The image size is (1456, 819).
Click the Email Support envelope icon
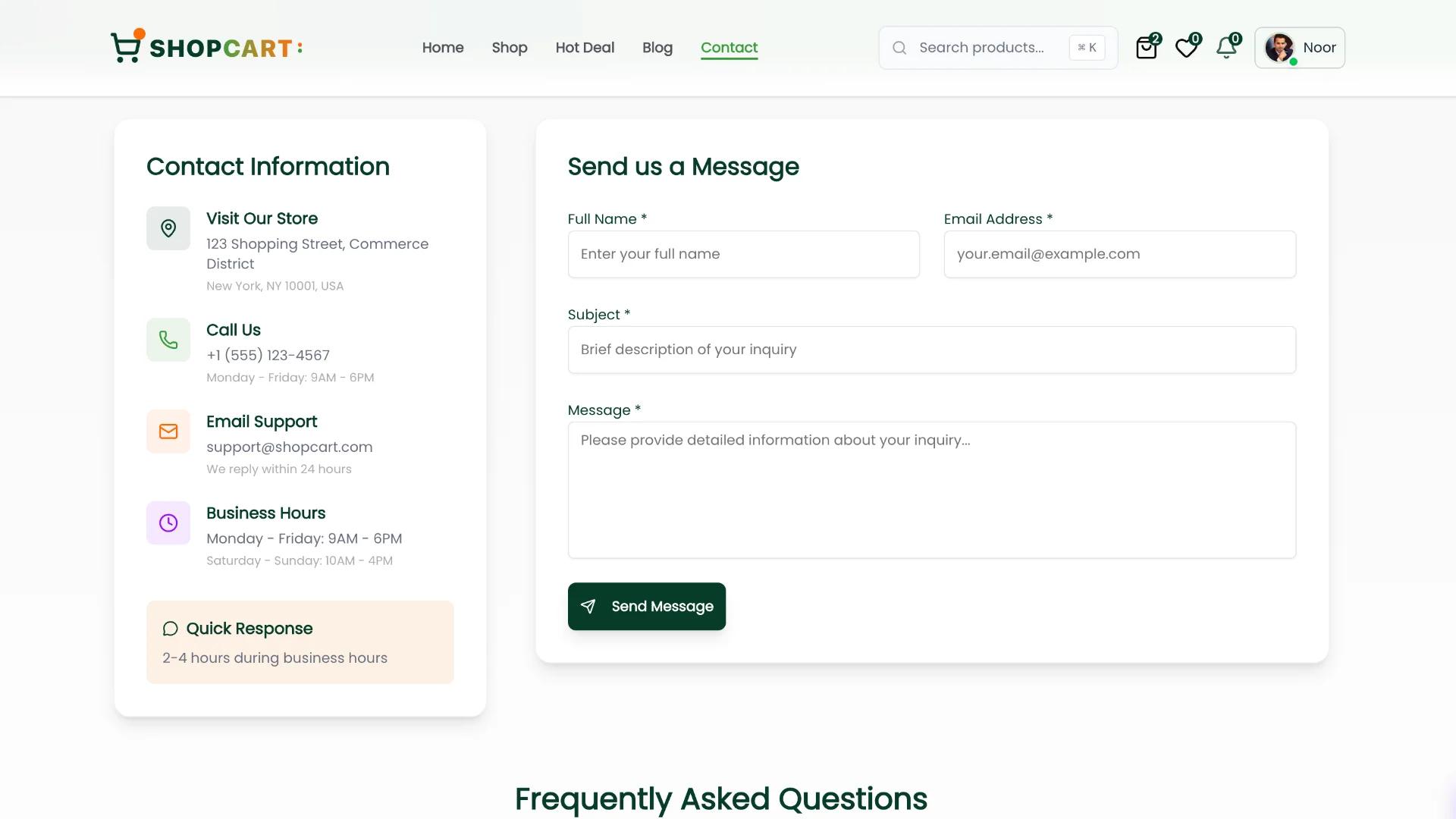tap(168, 431)
